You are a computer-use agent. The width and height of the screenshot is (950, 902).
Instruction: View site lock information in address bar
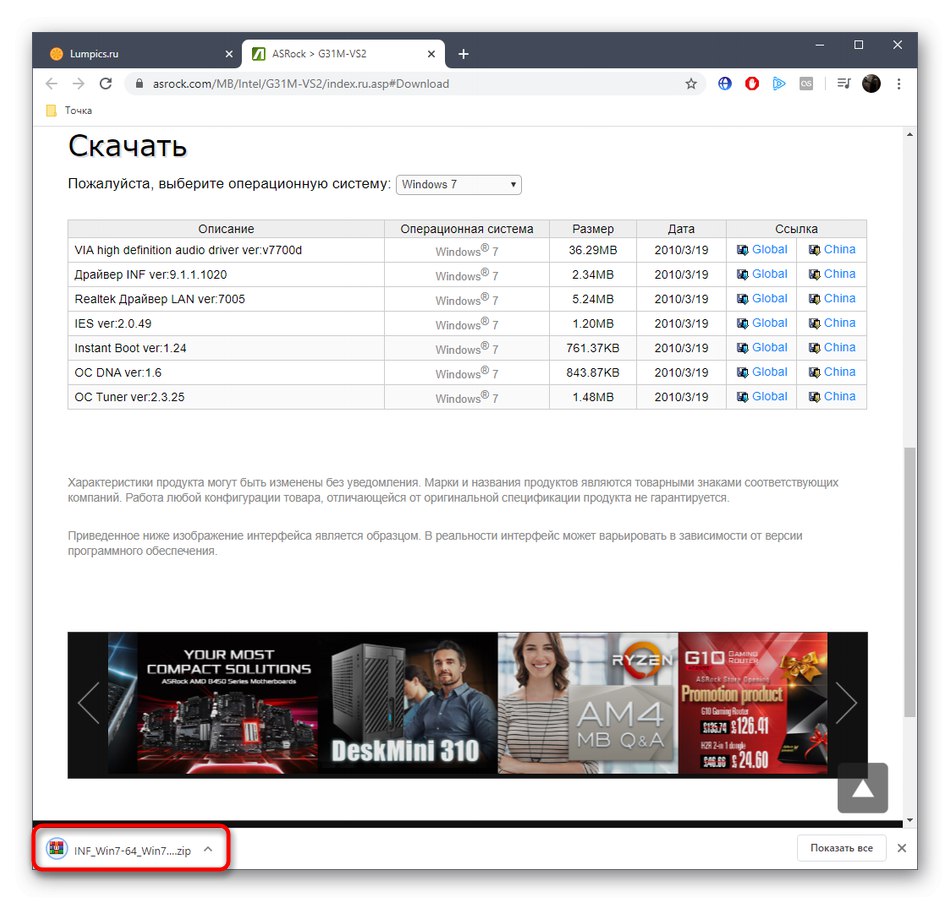(x=139, y=84)
